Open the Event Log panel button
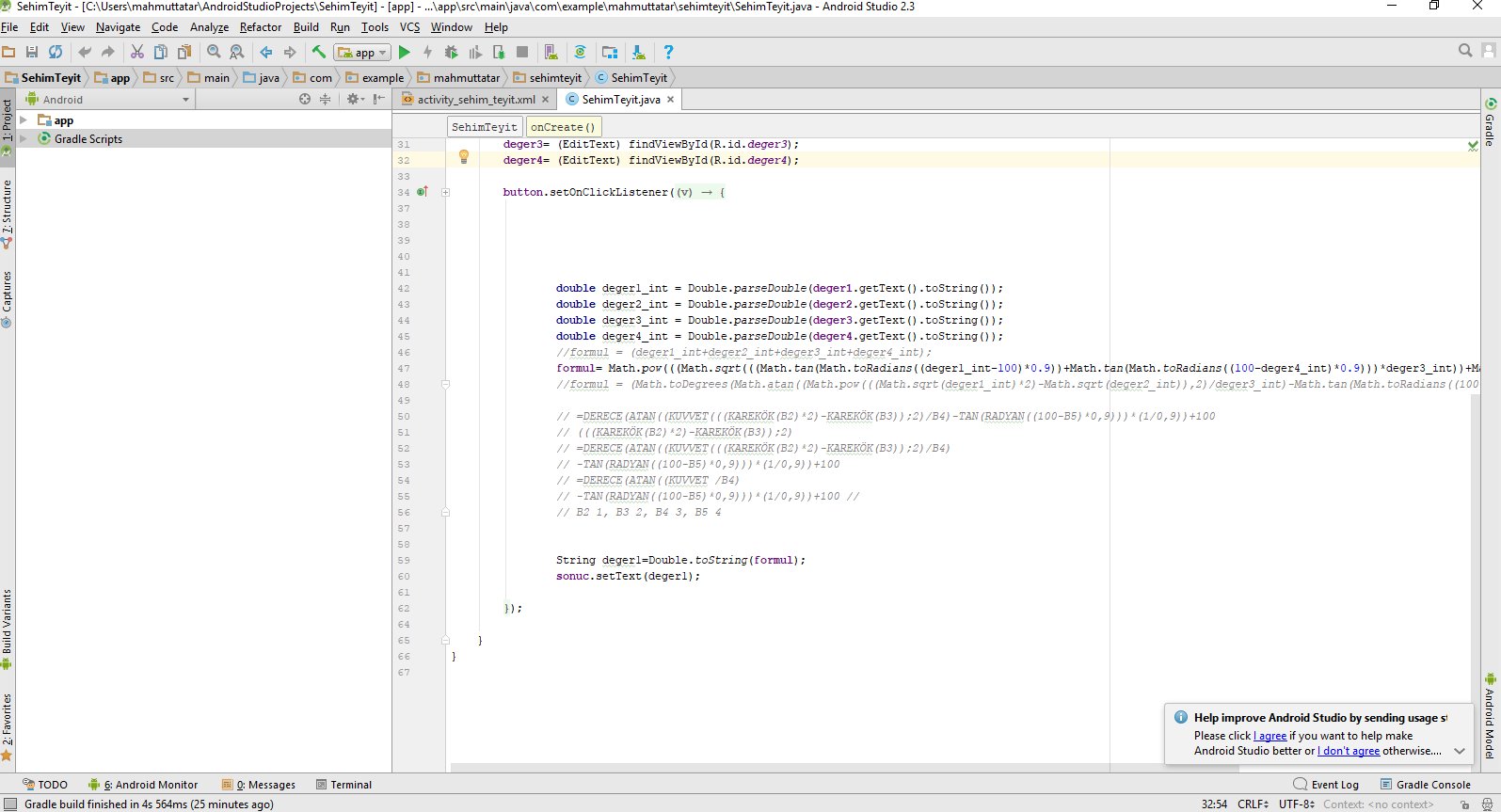 [1326, 785]
